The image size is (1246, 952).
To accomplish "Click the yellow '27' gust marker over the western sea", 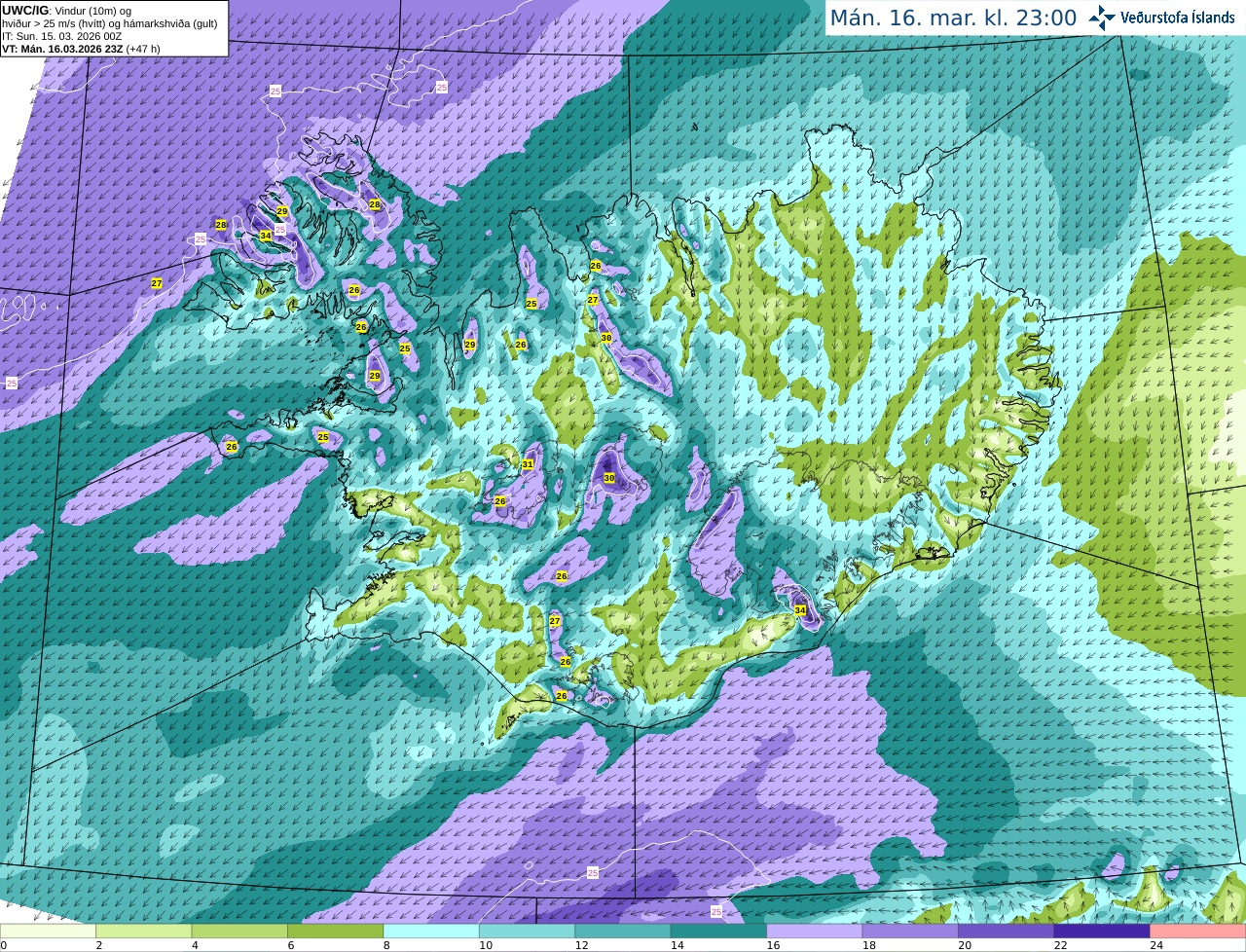I will point(157,283).
